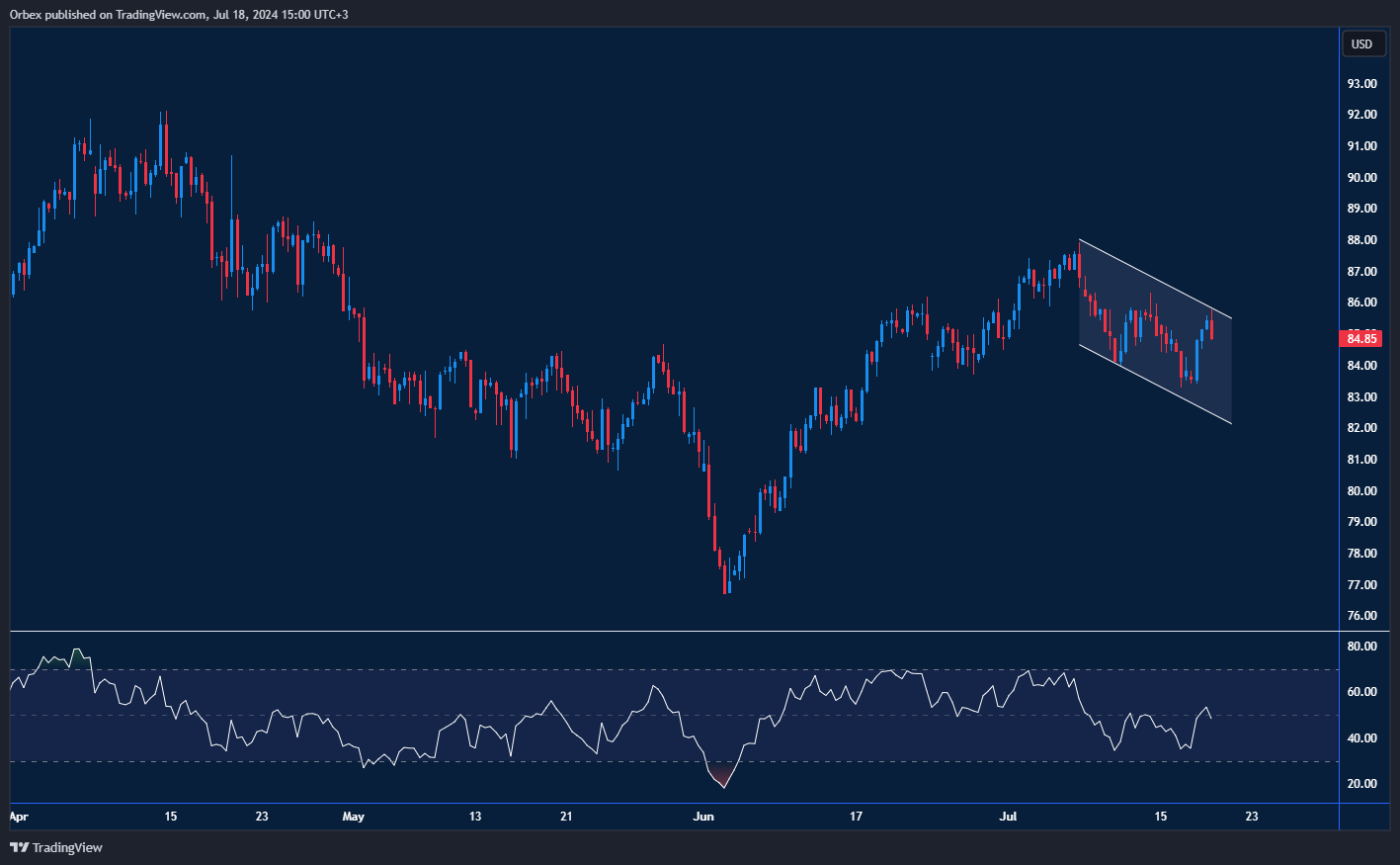The width and height of the screenshot is (1400, 865).
Task: Select the Apr label on the time axis
Action: pyautogui.click(x=18, y=817)
